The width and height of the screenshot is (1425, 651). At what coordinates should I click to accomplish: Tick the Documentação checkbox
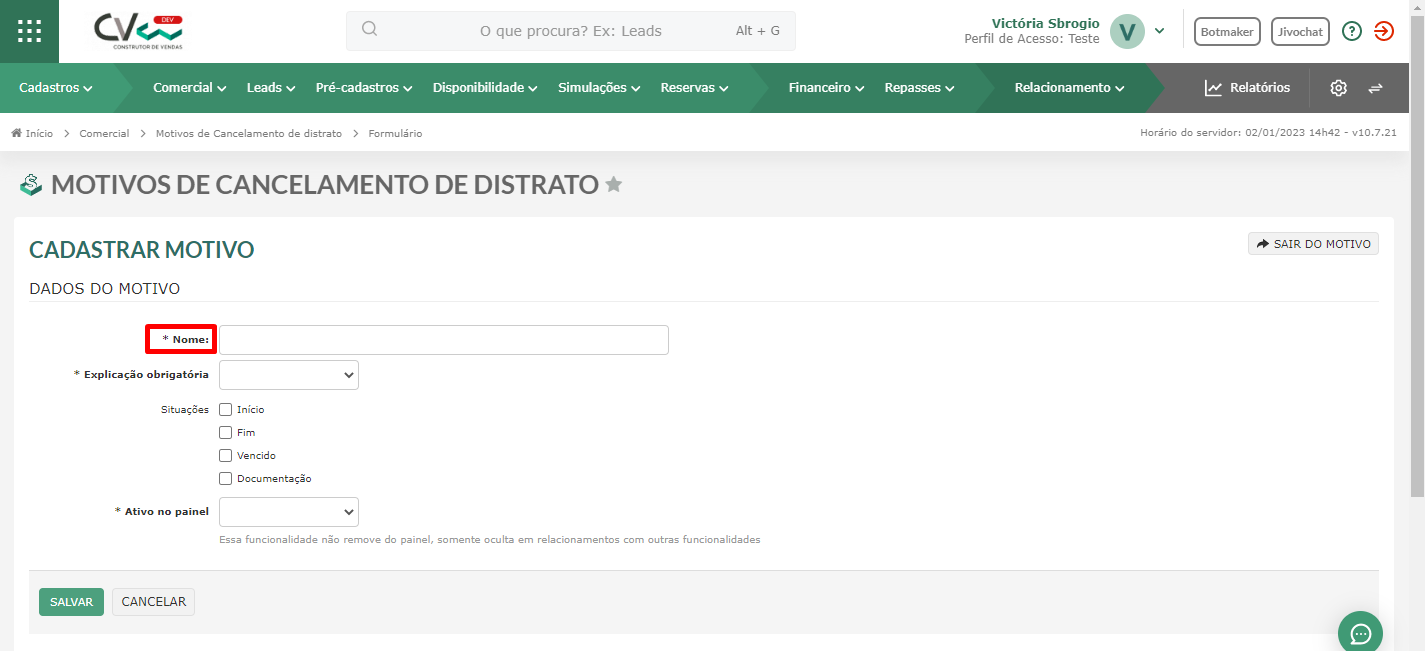point(226,478)
